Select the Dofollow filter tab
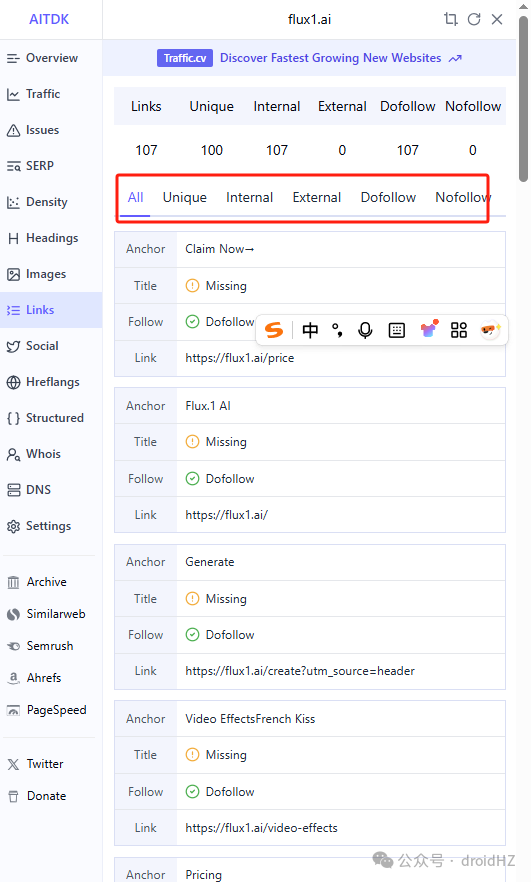Image resolution: width=531 pixels, height=882 pixels. coord(388,197)
